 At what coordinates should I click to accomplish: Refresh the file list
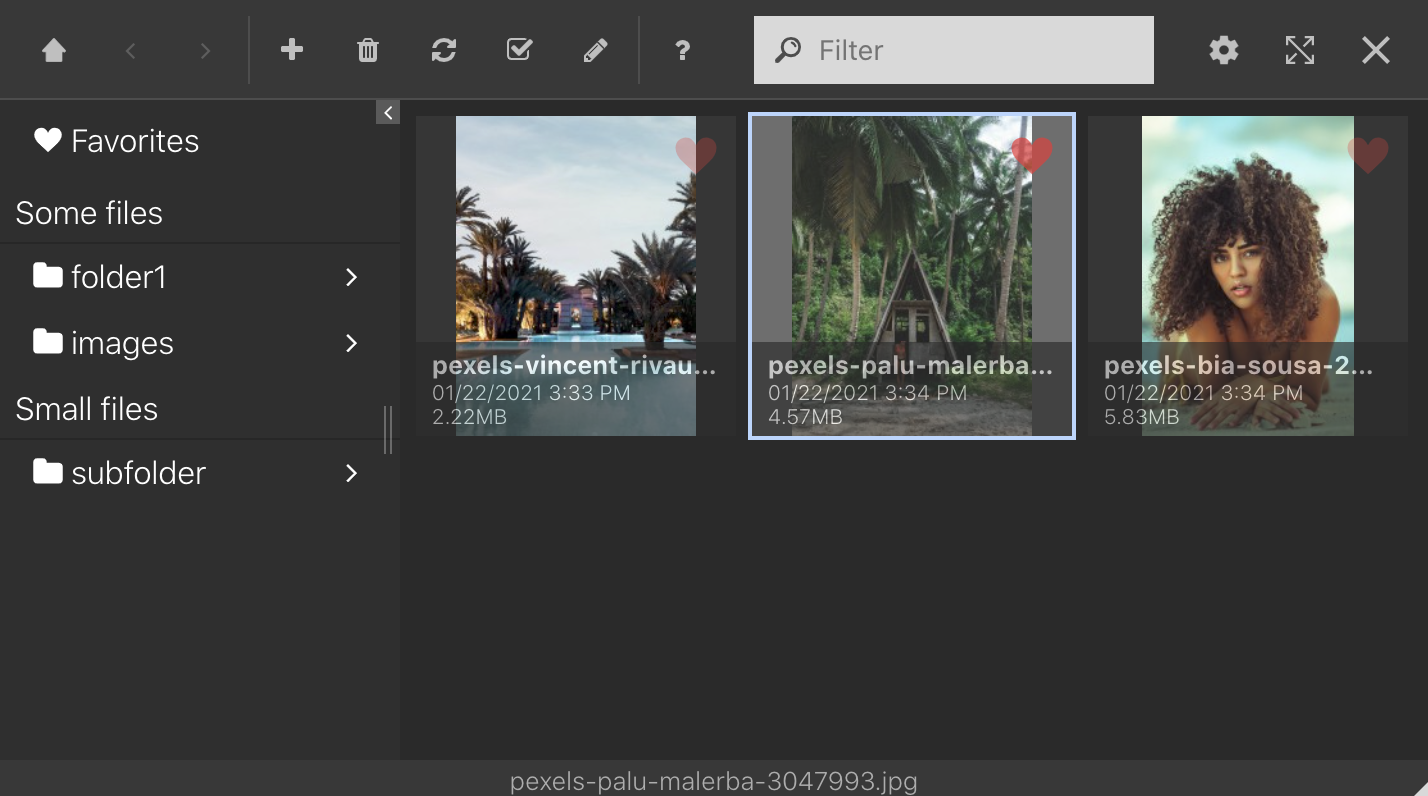444,50
